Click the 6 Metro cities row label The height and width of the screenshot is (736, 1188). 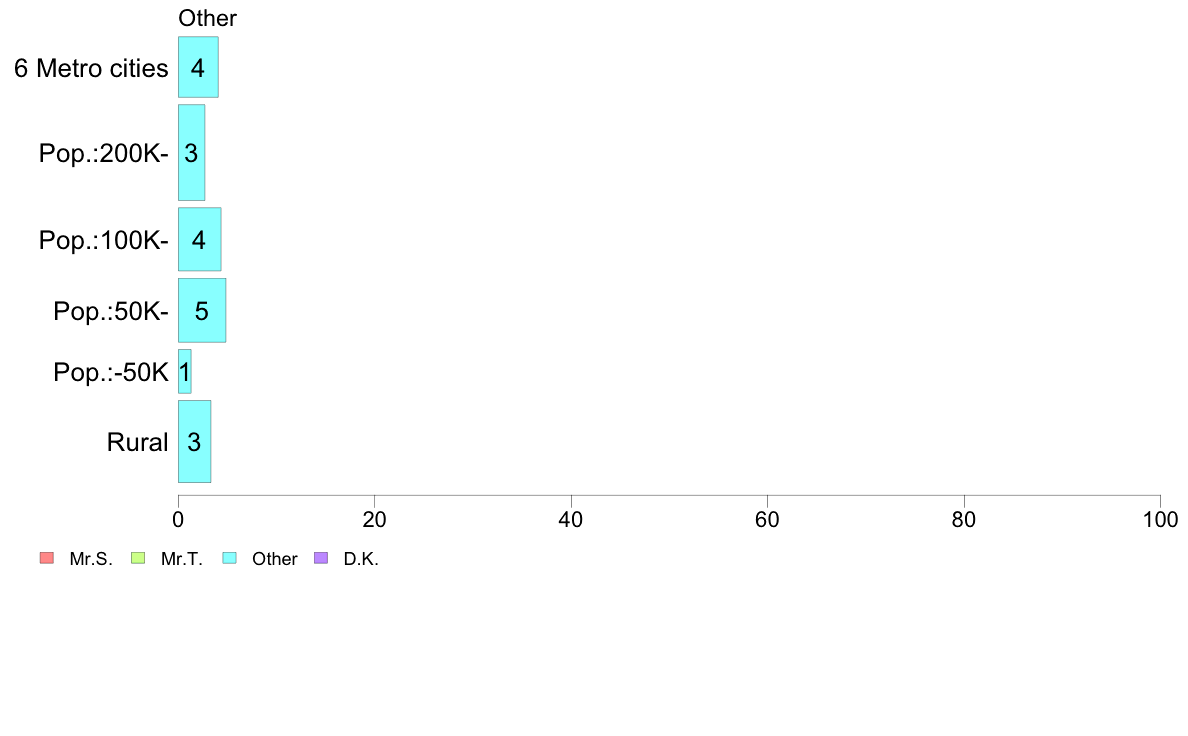tap(91, 68)
